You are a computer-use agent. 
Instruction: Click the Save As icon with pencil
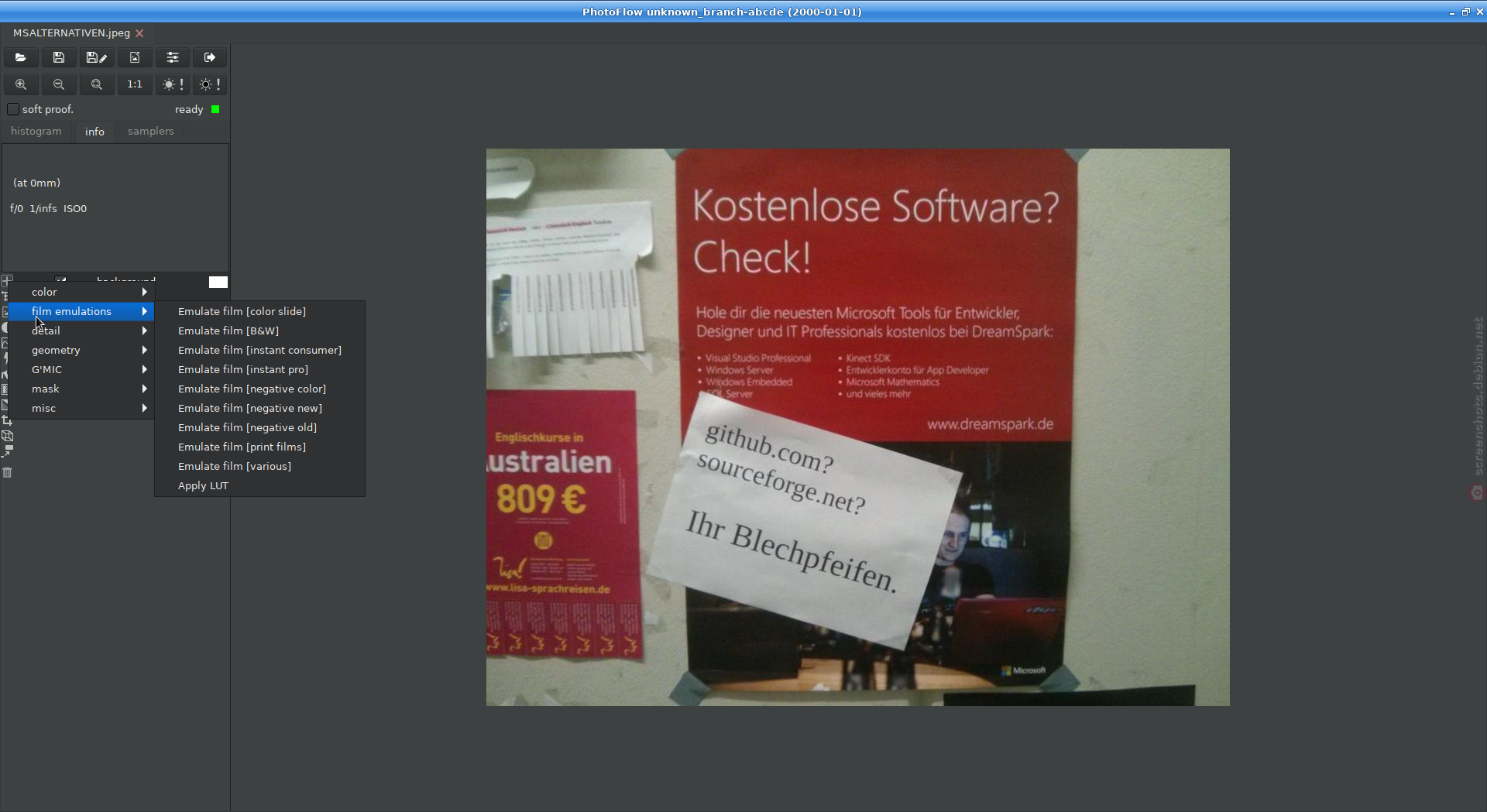[x=97, y=57]
